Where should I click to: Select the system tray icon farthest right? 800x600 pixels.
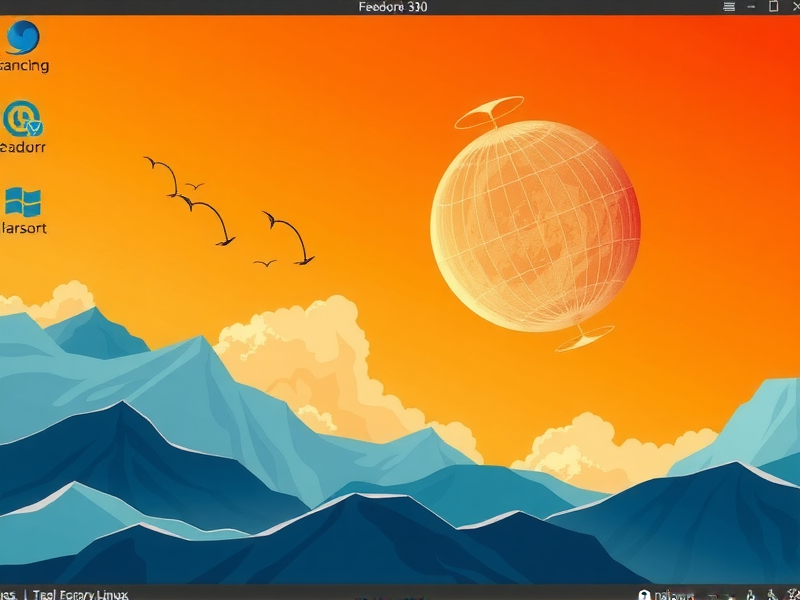coord(790,593)
